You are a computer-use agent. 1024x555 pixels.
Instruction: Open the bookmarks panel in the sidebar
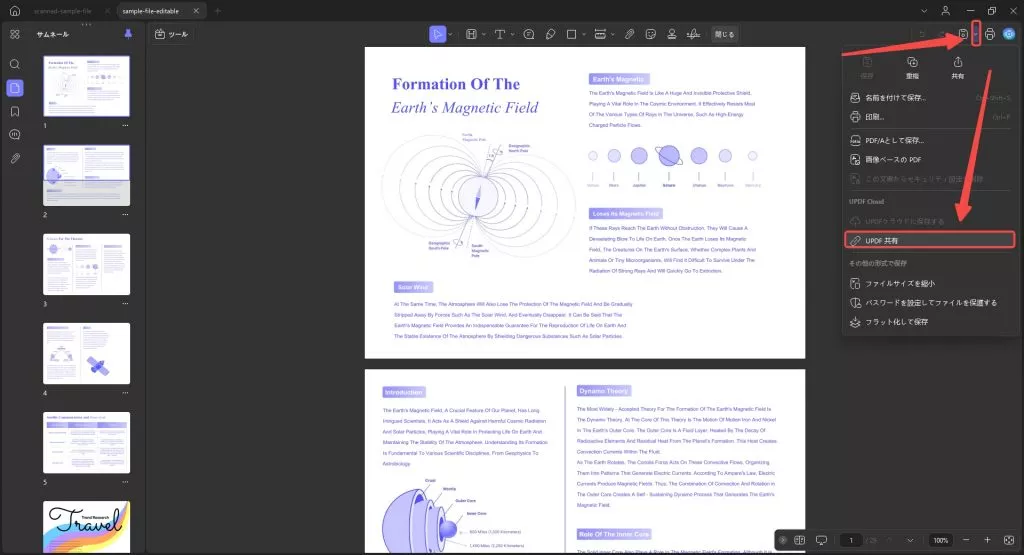point(14,111)
